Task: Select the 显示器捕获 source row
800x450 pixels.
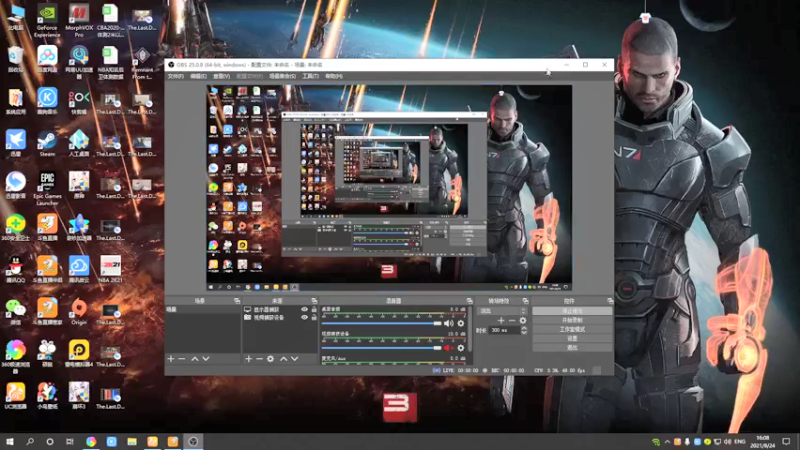Action: tap(280, 310)
